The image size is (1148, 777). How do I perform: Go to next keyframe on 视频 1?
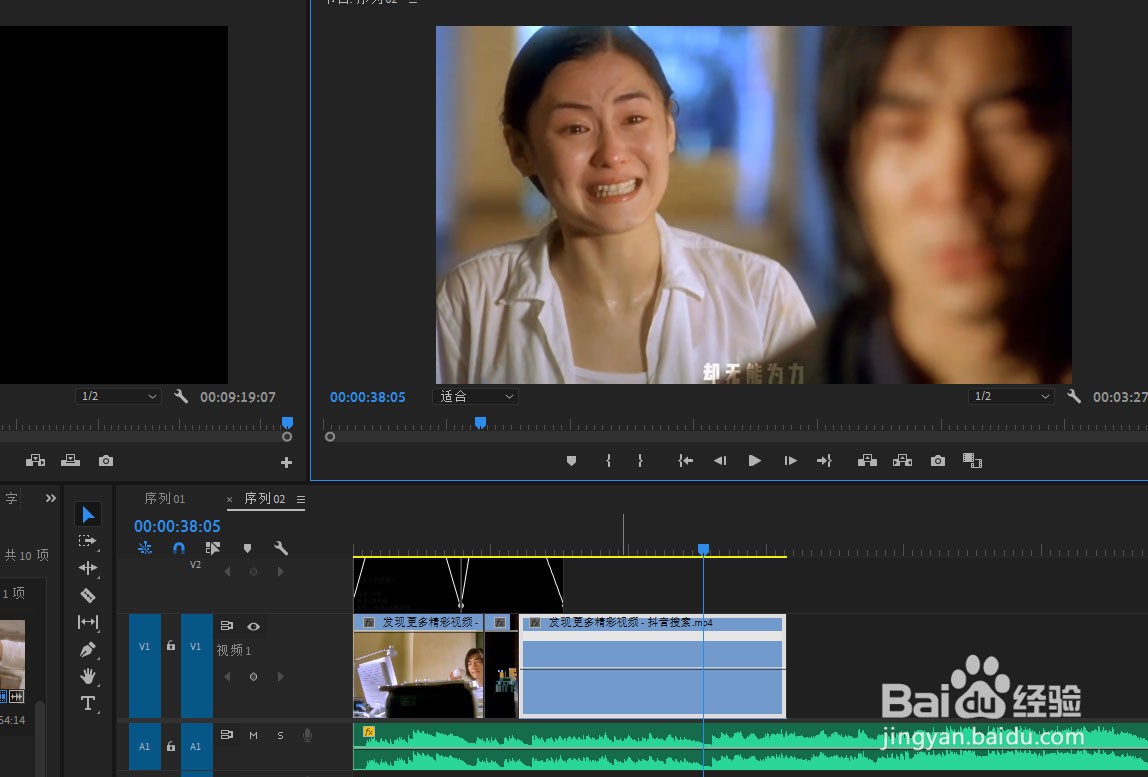click(x=280, y=677)
